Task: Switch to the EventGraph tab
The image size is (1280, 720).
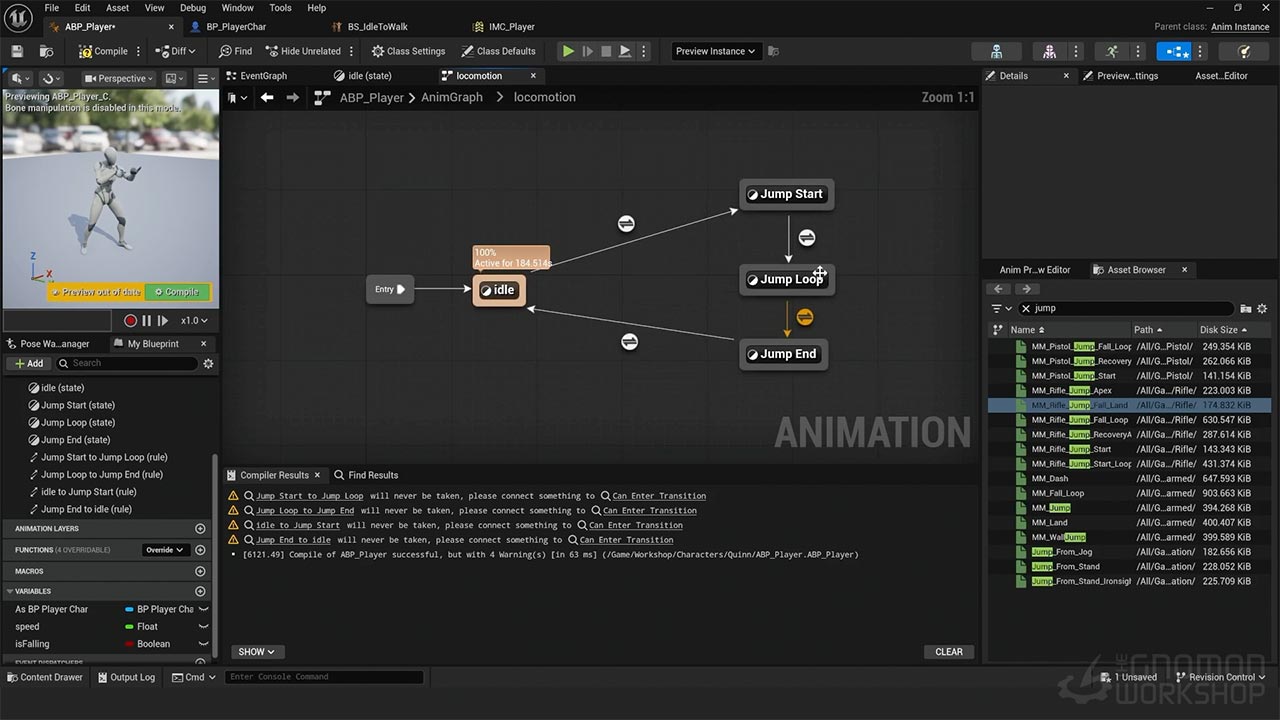Action: point(262,76)
